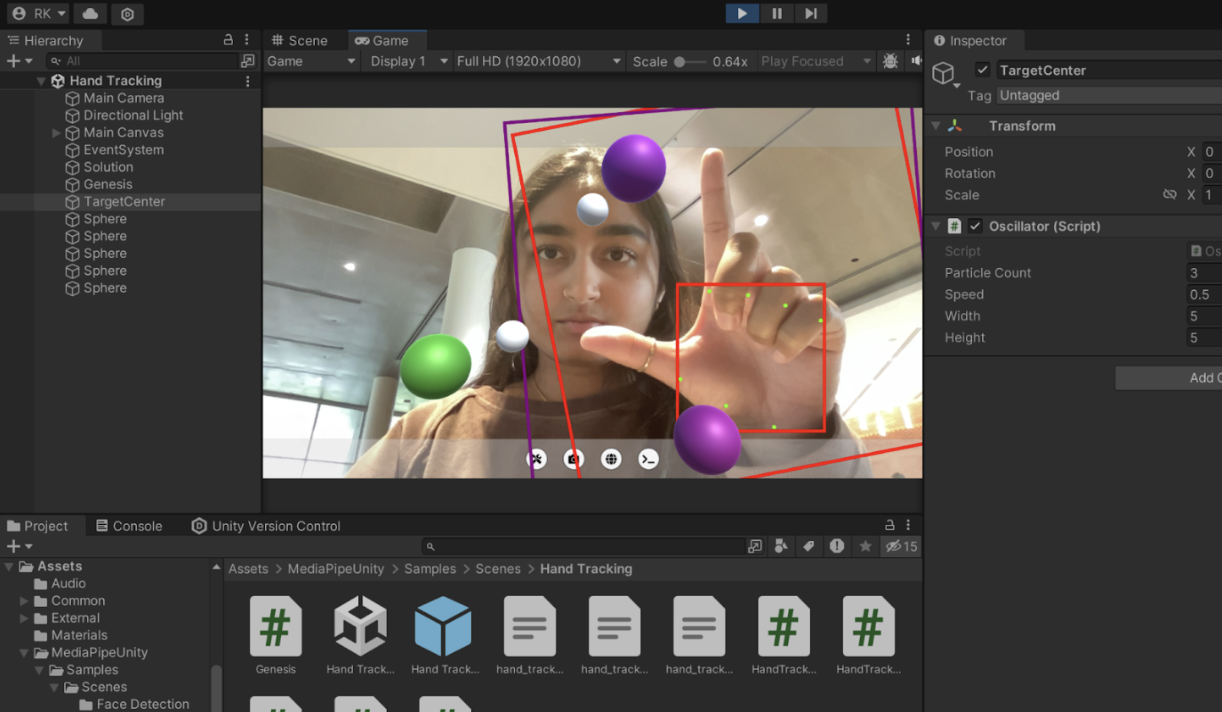The width and height of the screenshot is (1222, 712).
Task: Expand the Main Canvas tree item
Action: point(56,133)
